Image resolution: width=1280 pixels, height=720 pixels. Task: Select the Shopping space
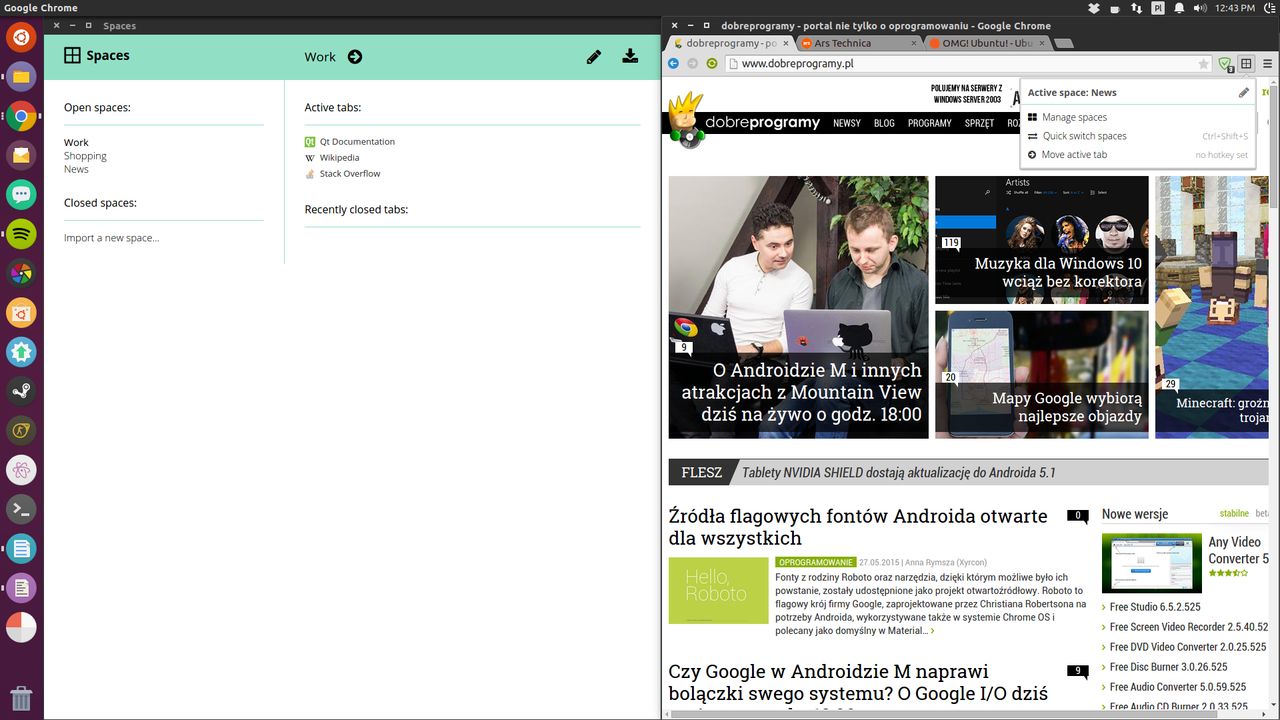85,156
